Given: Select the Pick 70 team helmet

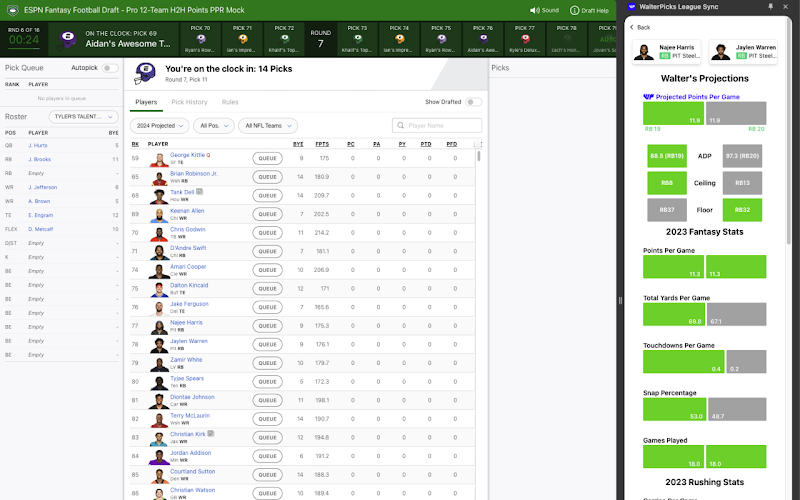Looking at the screenshot, I should [x=201, y=39].
